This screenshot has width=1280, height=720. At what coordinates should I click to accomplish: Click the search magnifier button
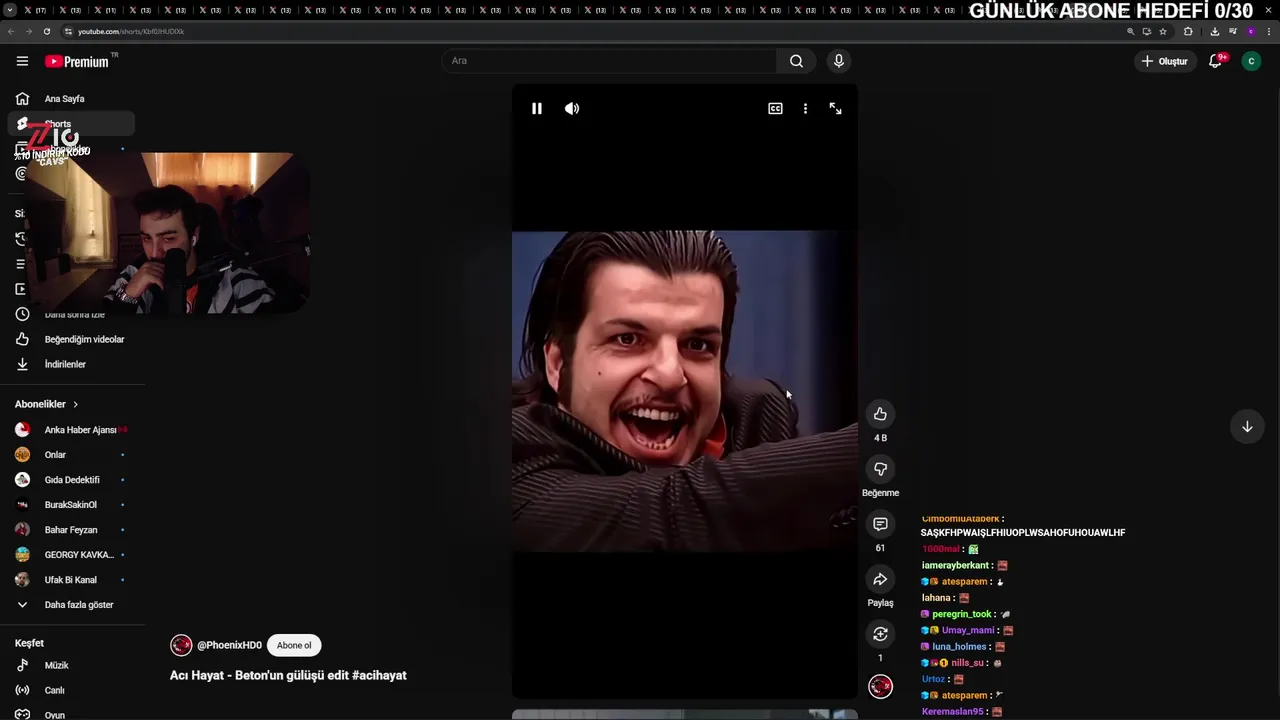point(796,61)
